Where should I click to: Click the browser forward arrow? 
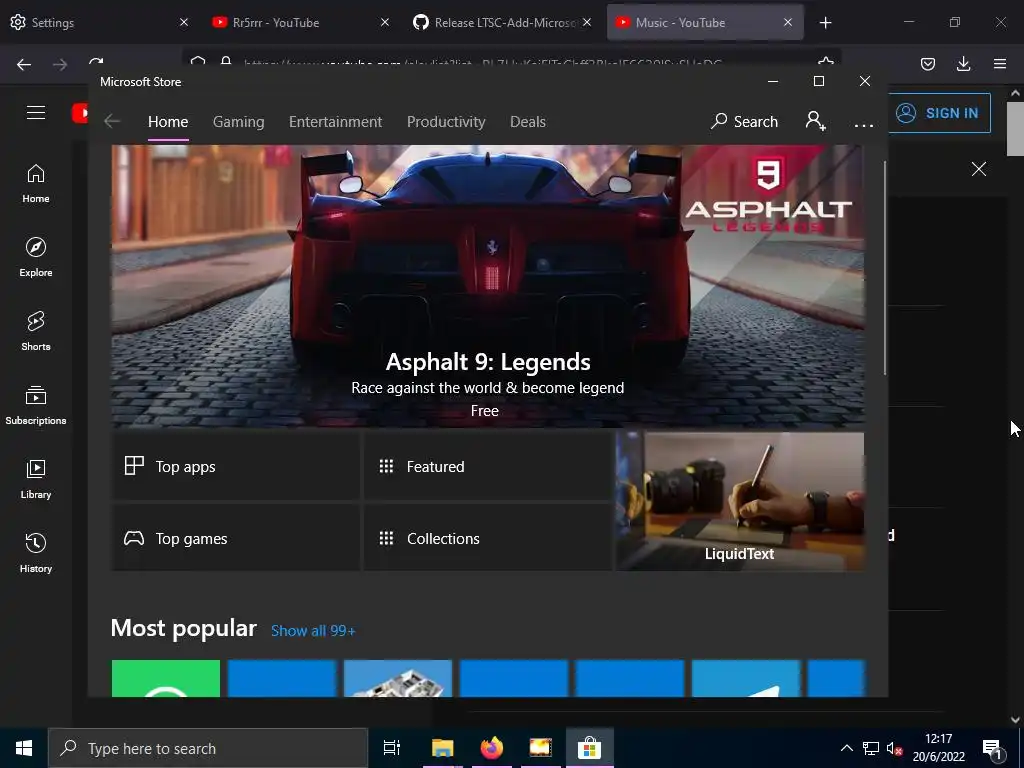coord(60,64)
